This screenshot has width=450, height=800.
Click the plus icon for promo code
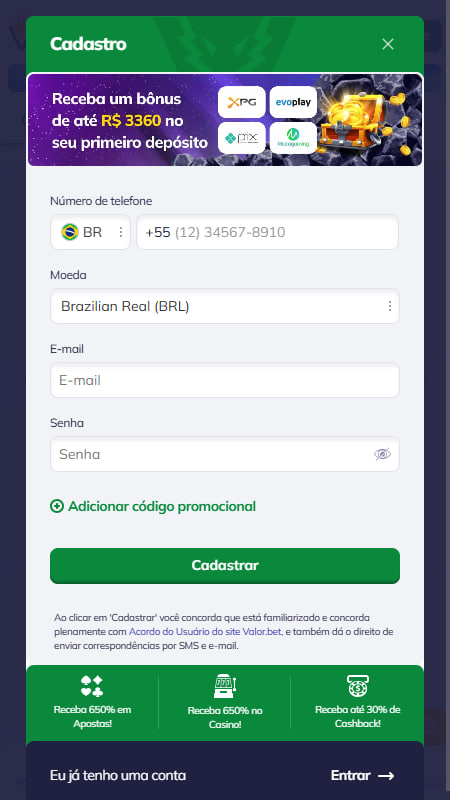tap(57, 506)
